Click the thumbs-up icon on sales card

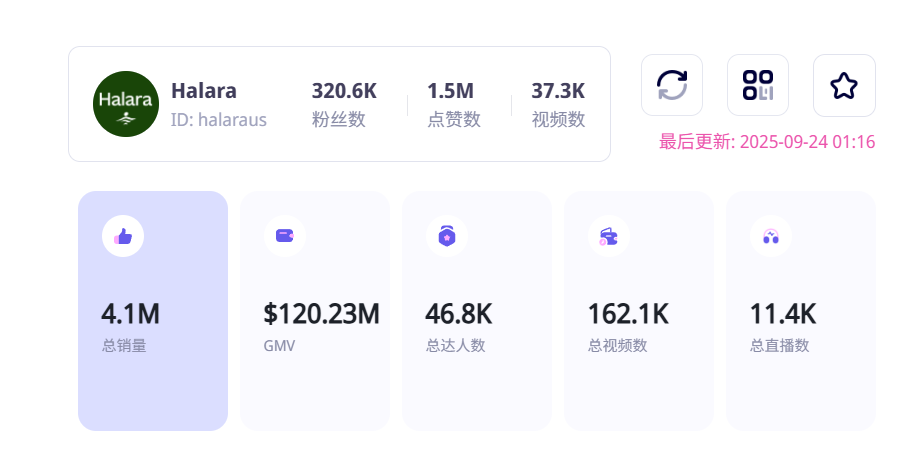point(123,236)
